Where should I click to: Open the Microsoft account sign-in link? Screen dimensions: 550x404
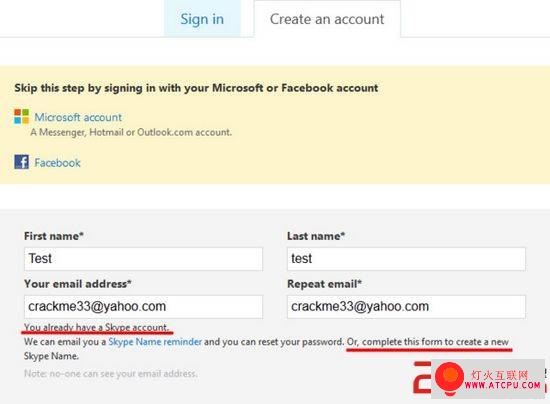pyautogui.click(x=78, y=117)
